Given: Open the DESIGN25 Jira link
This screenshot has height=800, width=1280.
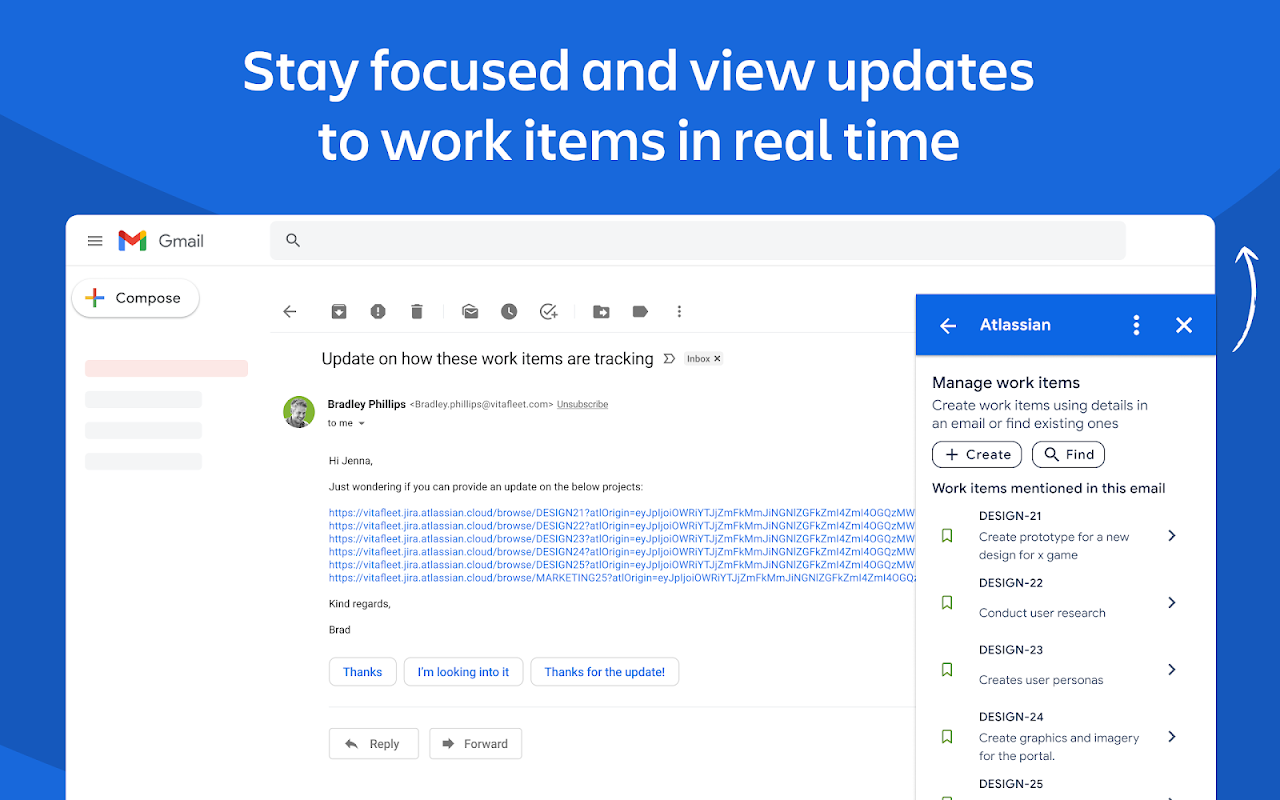Looking at the screenshot, I should [622, 565].
